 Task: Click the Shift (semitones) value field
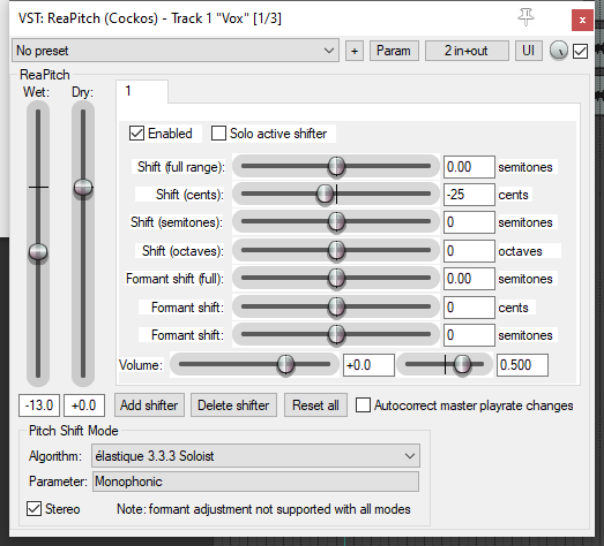[x=469, y=222]
